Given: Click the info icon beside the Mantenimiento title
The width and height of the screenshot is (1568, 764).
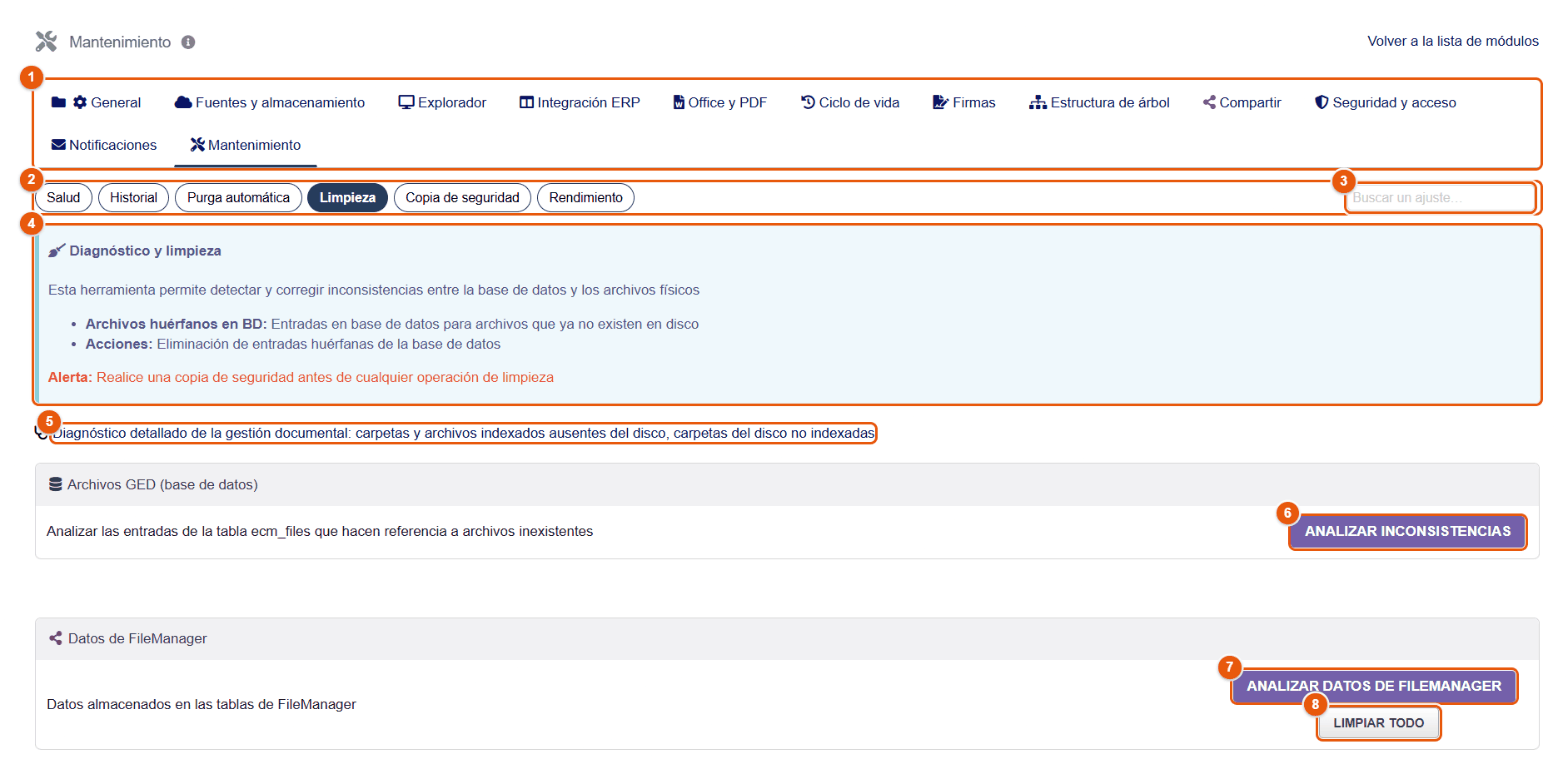Looking at the screenshot, I should pos(188,42).
